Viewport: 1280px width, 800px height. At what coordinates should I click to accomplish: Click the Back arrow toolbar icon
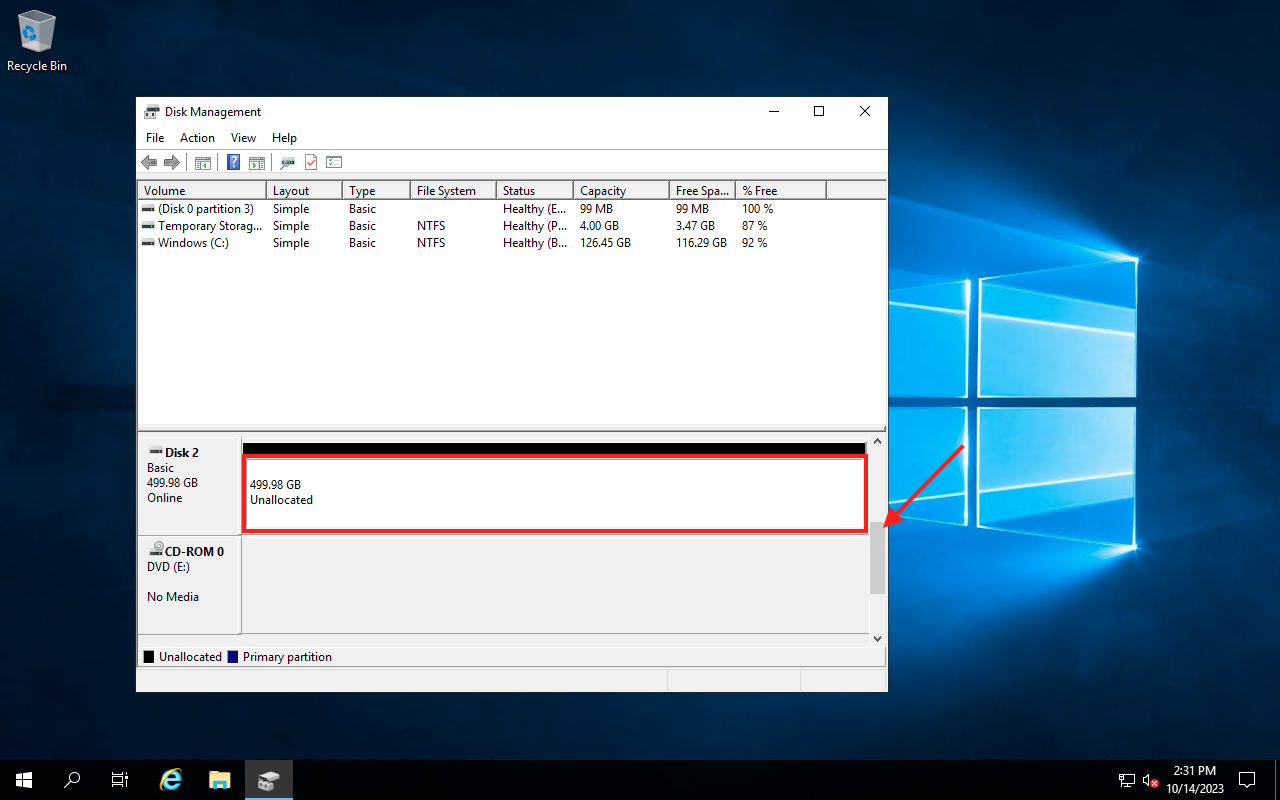[x=149, y=163]
